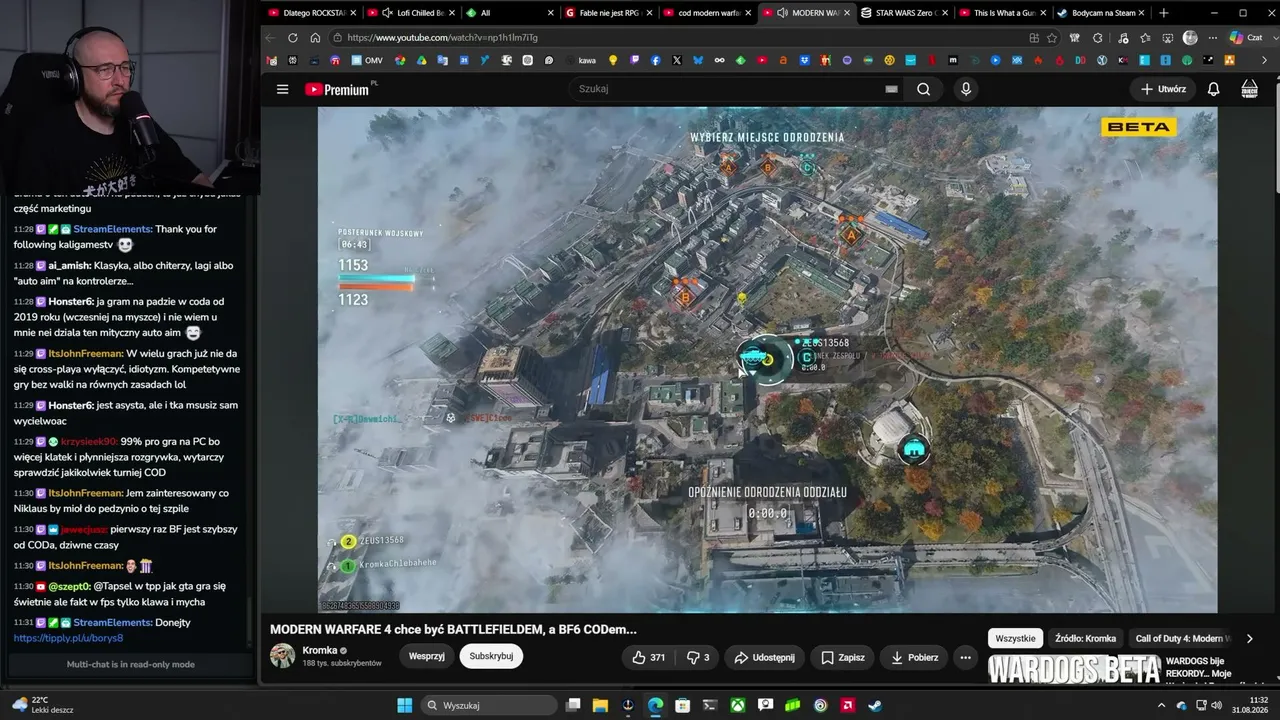
Task: Download the video with Pobierz
Action: click(914, 657)
